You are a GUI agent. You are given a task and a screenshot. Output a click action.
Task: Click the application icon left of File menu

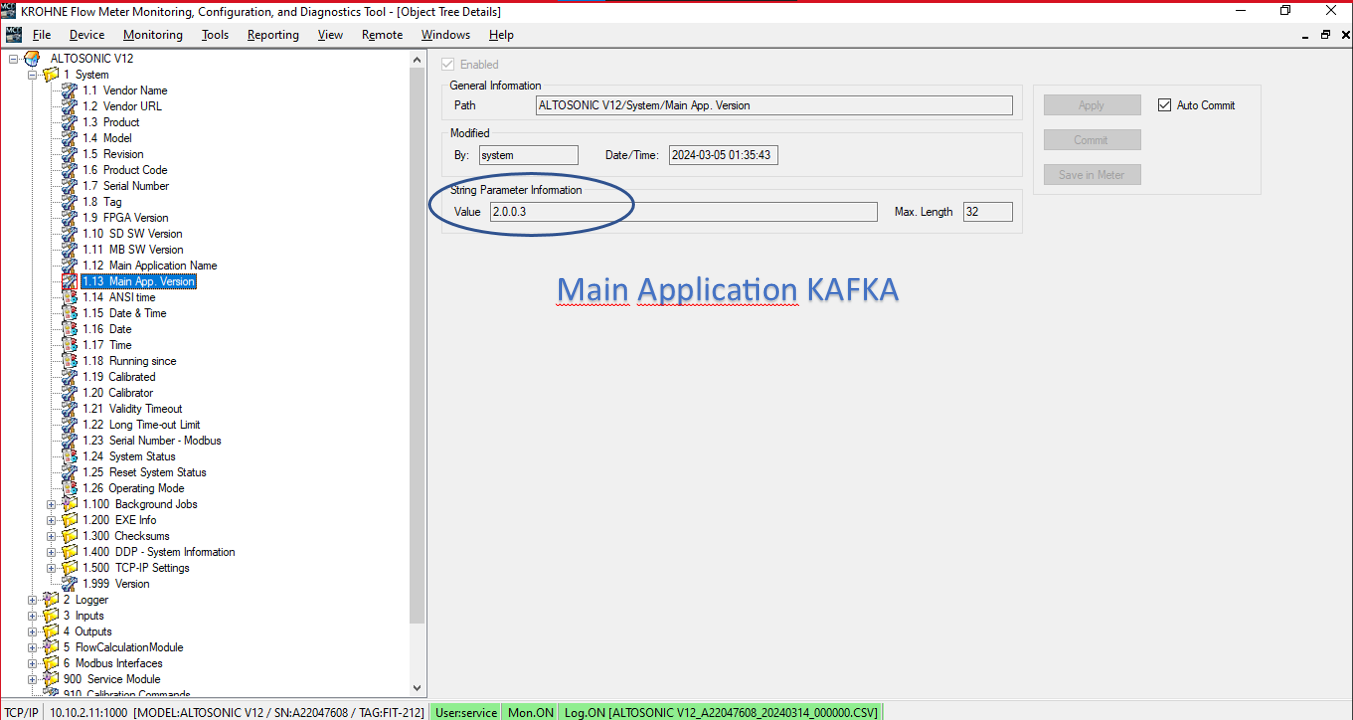click(13, 34)
